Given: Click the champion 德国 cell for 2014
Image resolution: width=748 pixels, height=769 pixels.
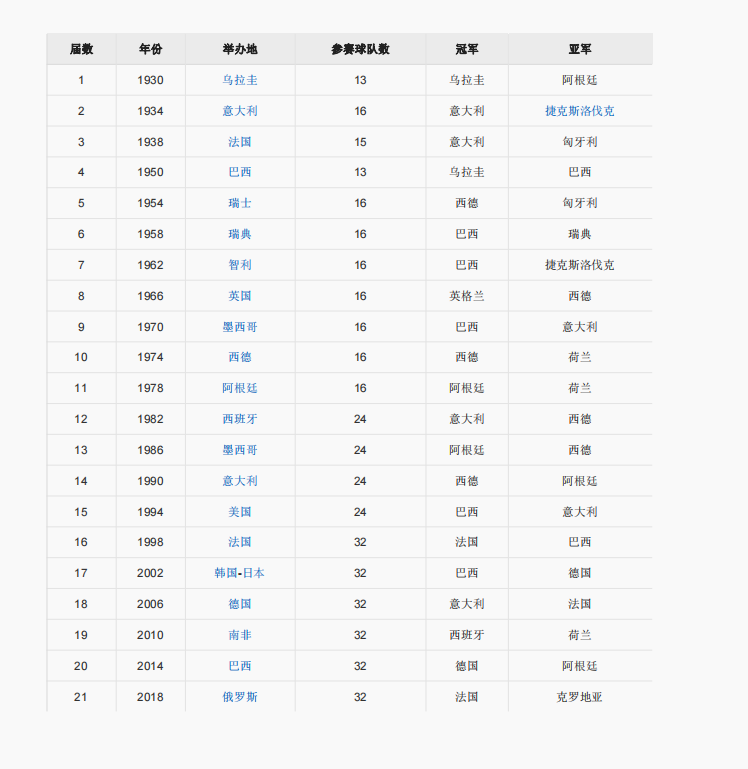Looking at the screenshot, I should [x=467, y=666].
